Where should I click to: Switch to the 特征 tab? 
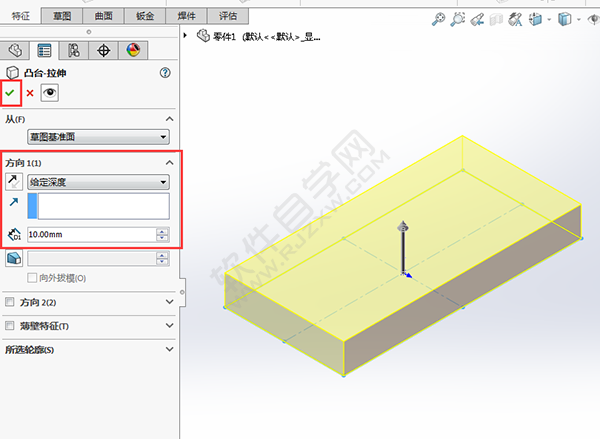(x=21, y=16)
